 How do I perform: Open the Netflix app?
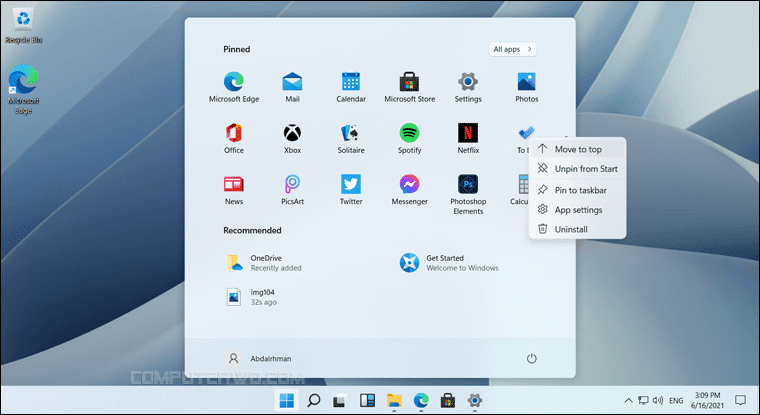pos(468,139)
